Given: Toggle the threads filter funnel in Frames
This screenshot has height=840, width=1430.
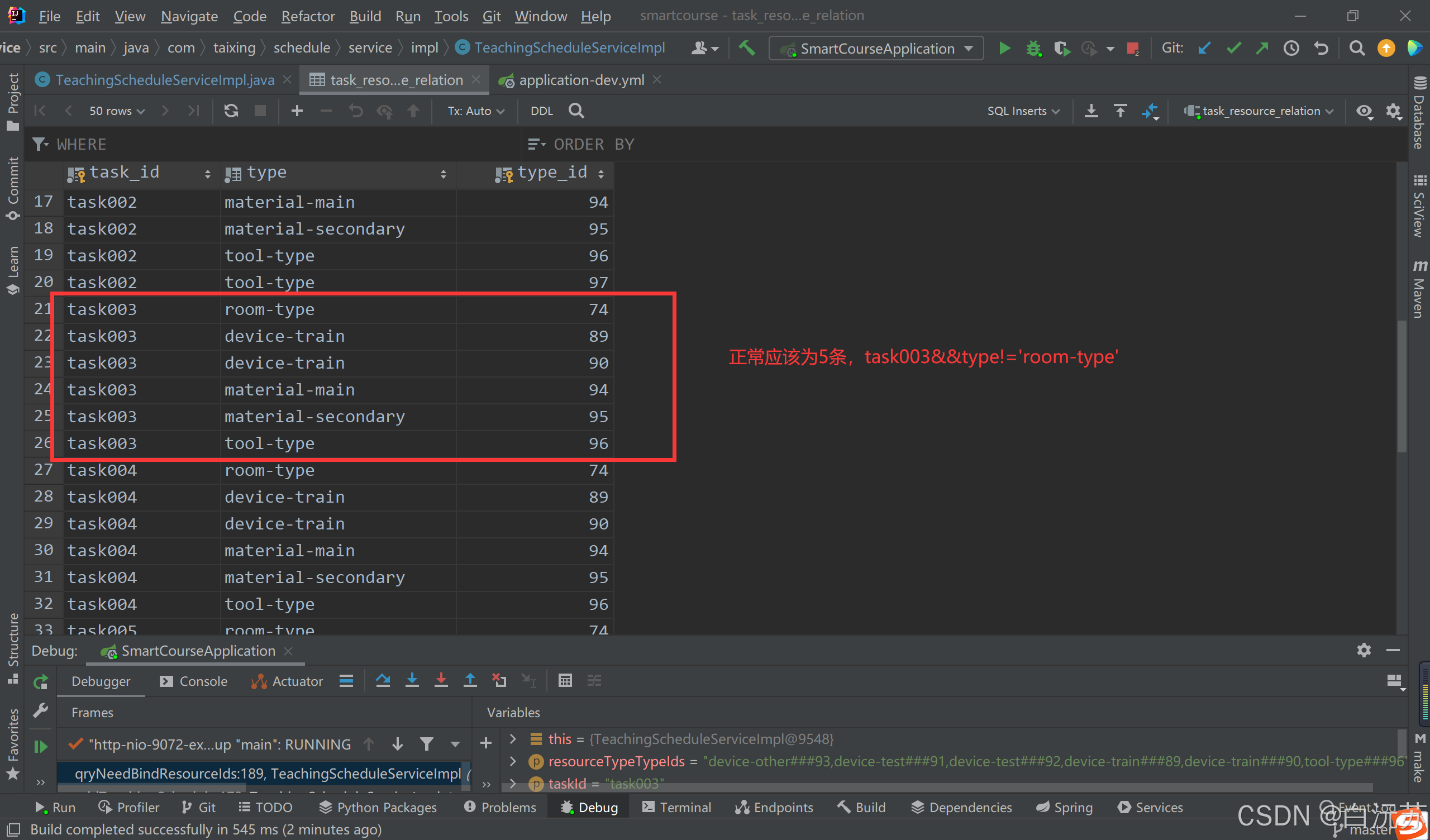Looking at the screenshot, I should [x=427, y=743].
